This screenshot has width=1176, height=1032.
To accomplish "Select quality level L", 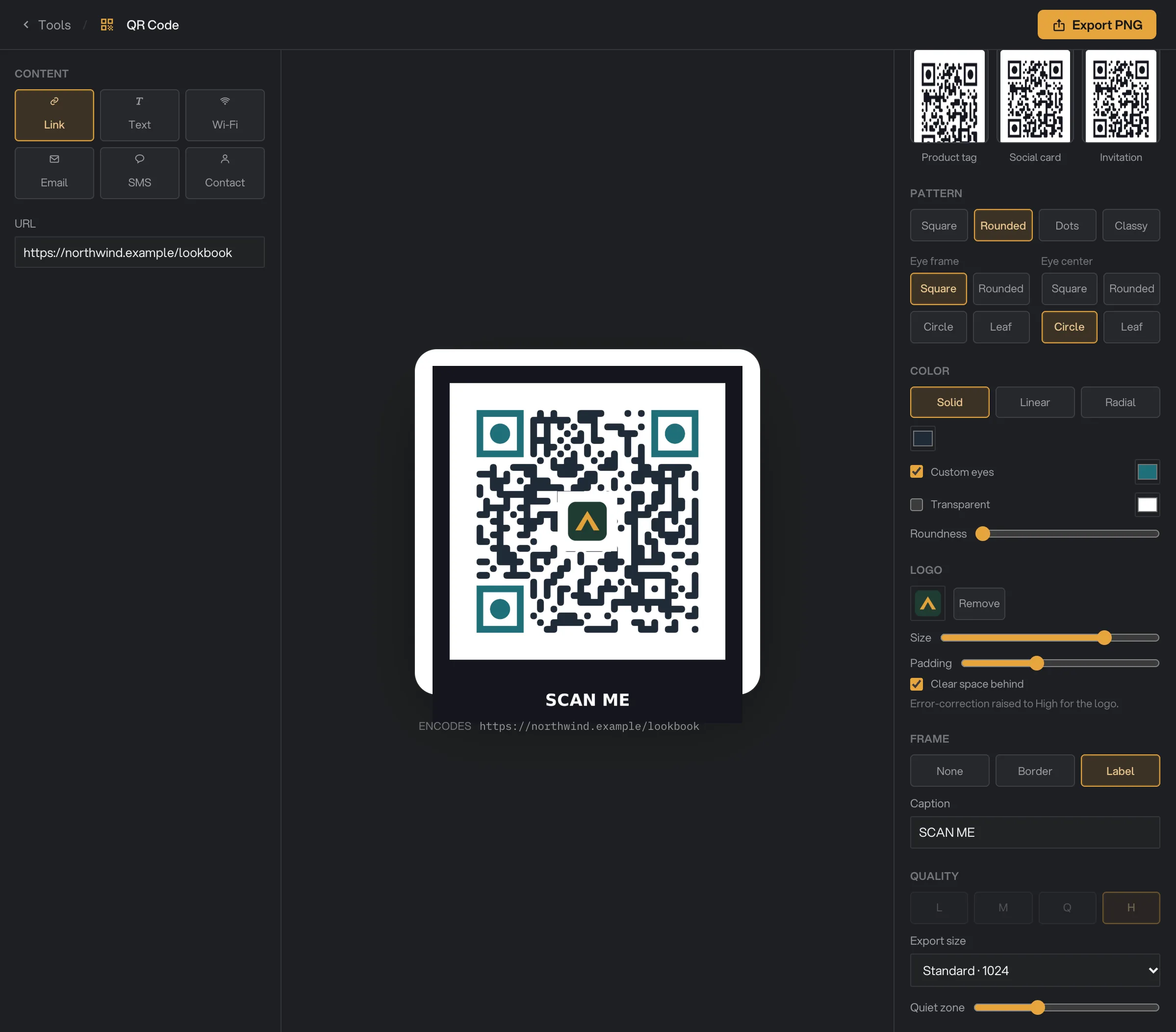I will point(938,908).
